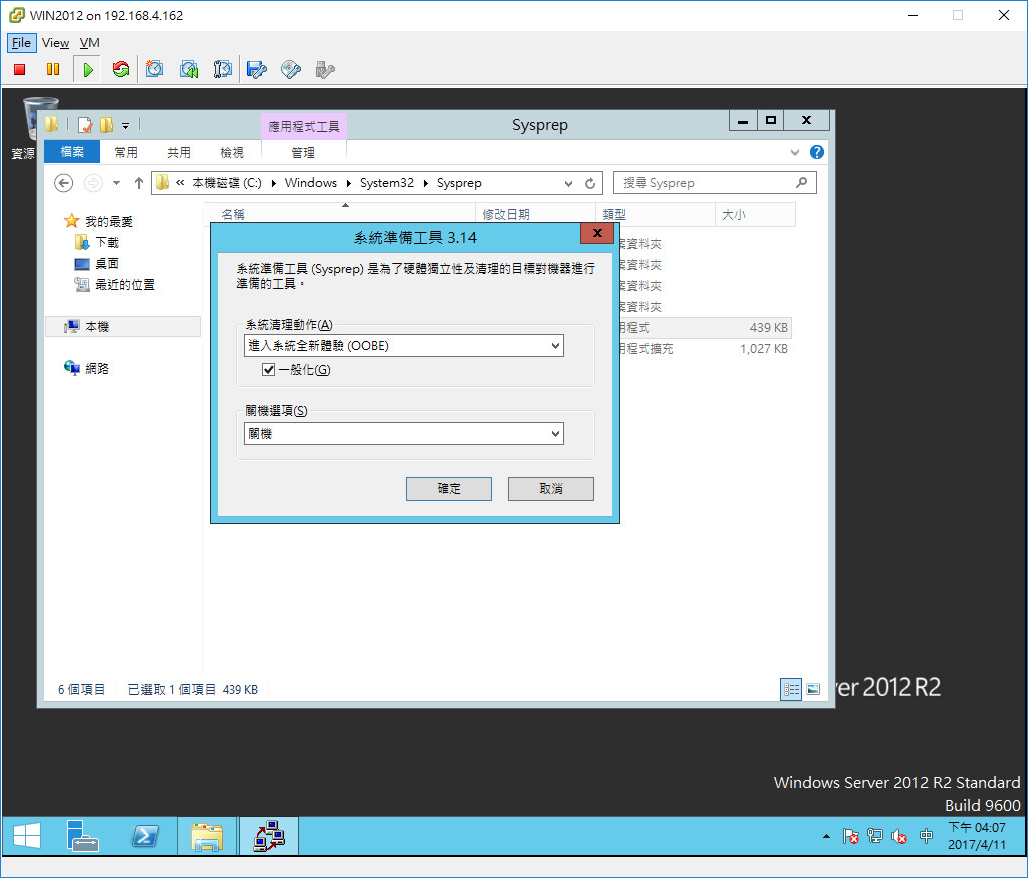The height and width of the screenshot is (878, 1028).
Task: Reset the virtual machine
Action: coord(121,69)
